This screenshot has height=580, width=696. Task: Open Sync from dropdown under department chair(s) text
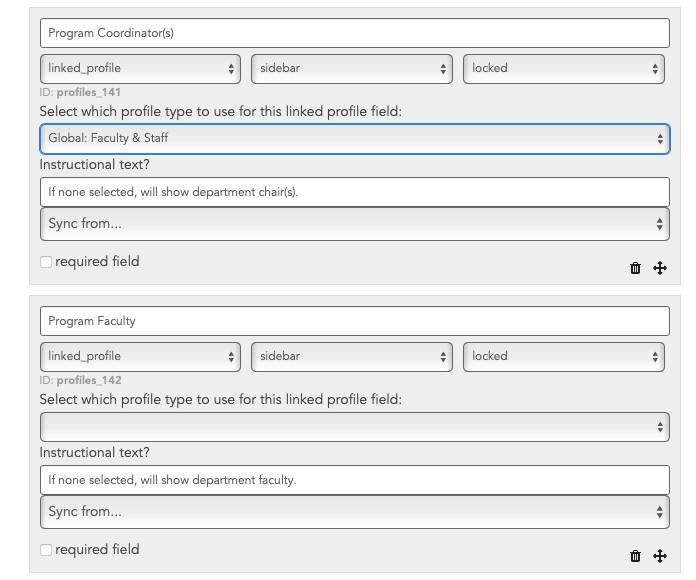[x=355, y=224]
